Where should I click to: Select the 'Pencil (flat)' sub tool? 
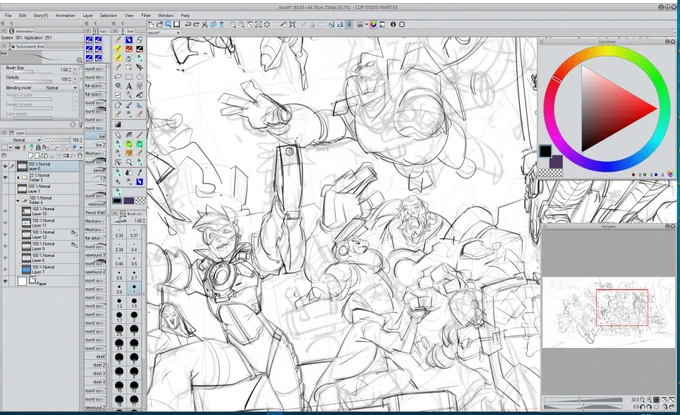click(x=95, y=212)
